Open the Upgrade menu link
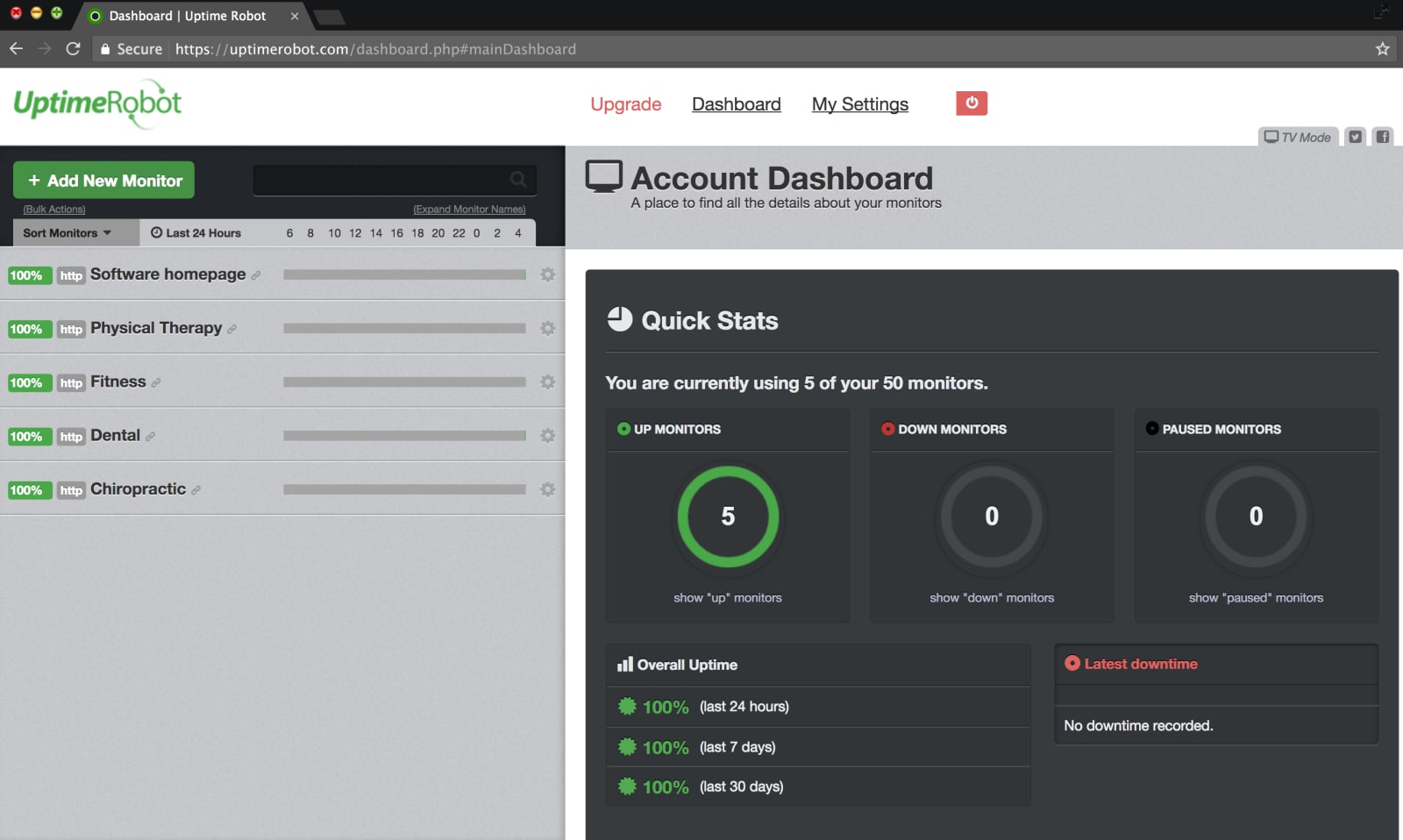This screenshot has width=1403, height=840. click(626, 104)
